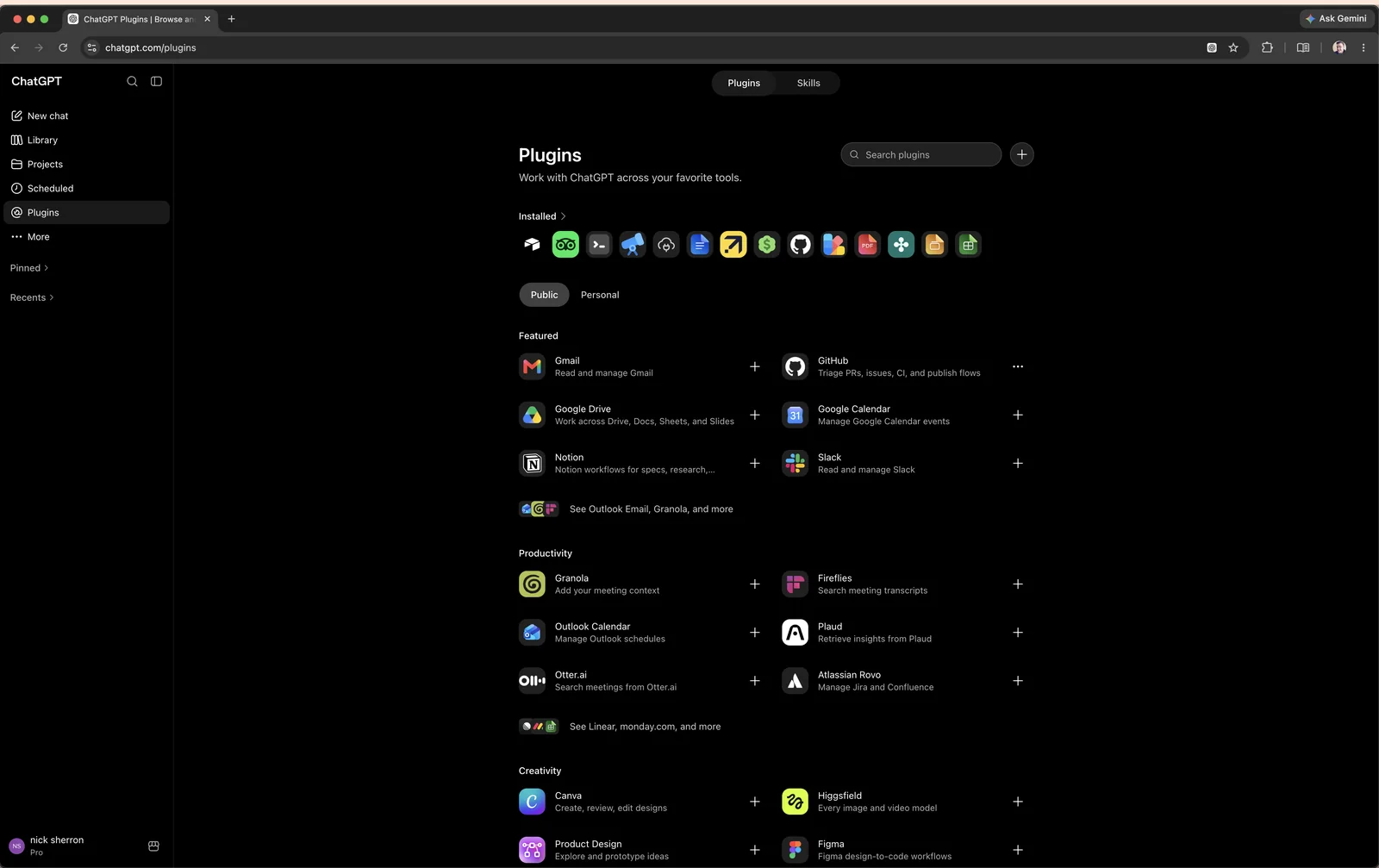The image size is (1379, 868).
Task: Switch to the Skills tab
Action: pyautogui.click(x=808, y=83)
